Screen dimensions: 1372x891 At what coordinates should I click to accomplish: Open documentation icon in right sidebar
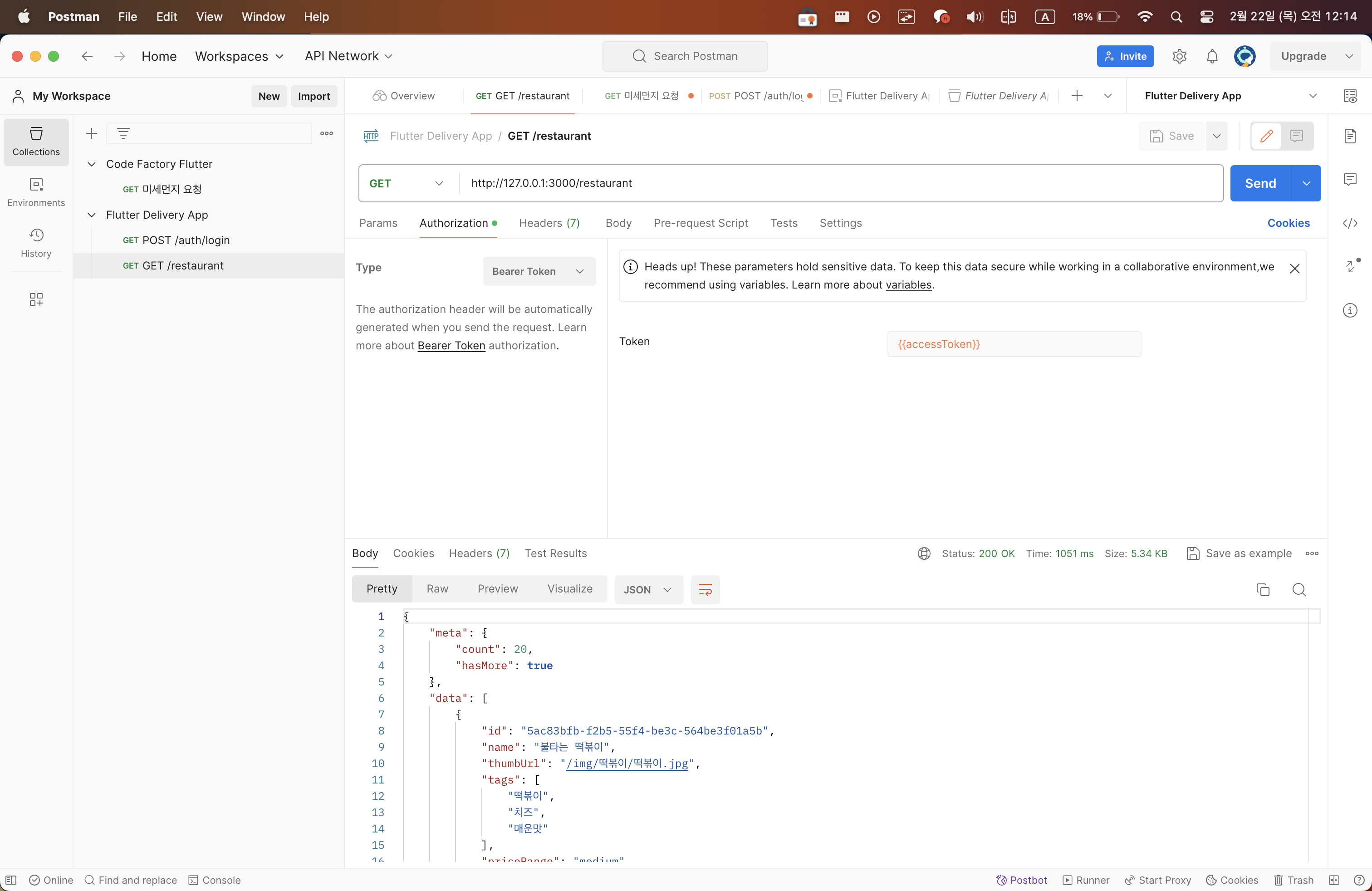[x=1349, y=136]
